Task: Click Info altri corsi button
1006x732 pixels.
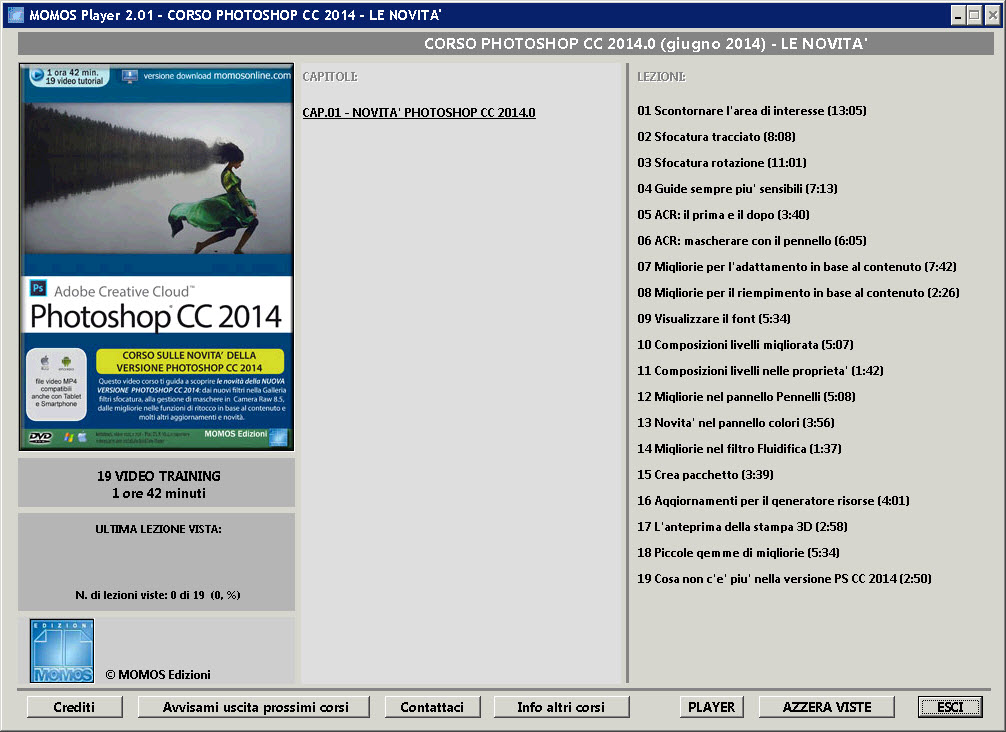Action: click(x=561, y=707)
